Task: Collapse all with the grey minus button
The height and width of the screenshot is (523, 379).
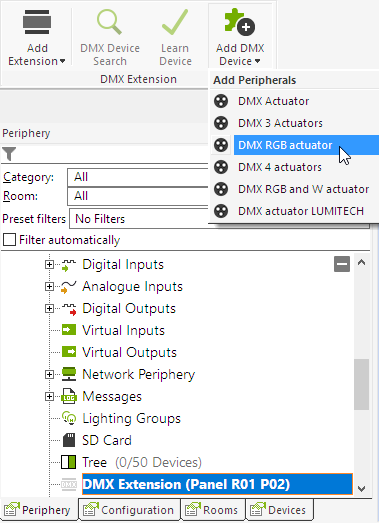Action: coord(342,264)
